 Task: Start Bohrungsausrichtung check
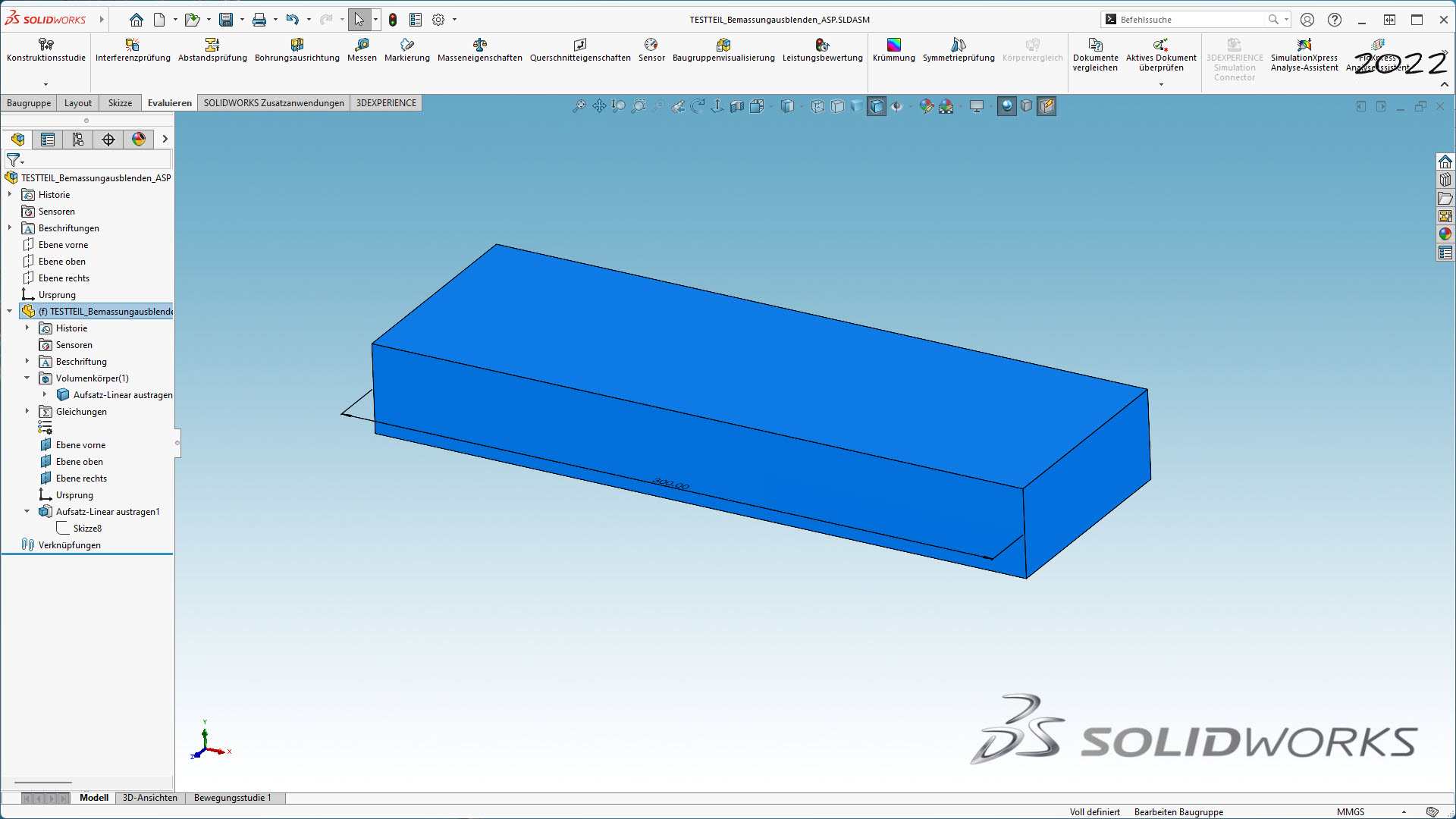pos(297,50)
